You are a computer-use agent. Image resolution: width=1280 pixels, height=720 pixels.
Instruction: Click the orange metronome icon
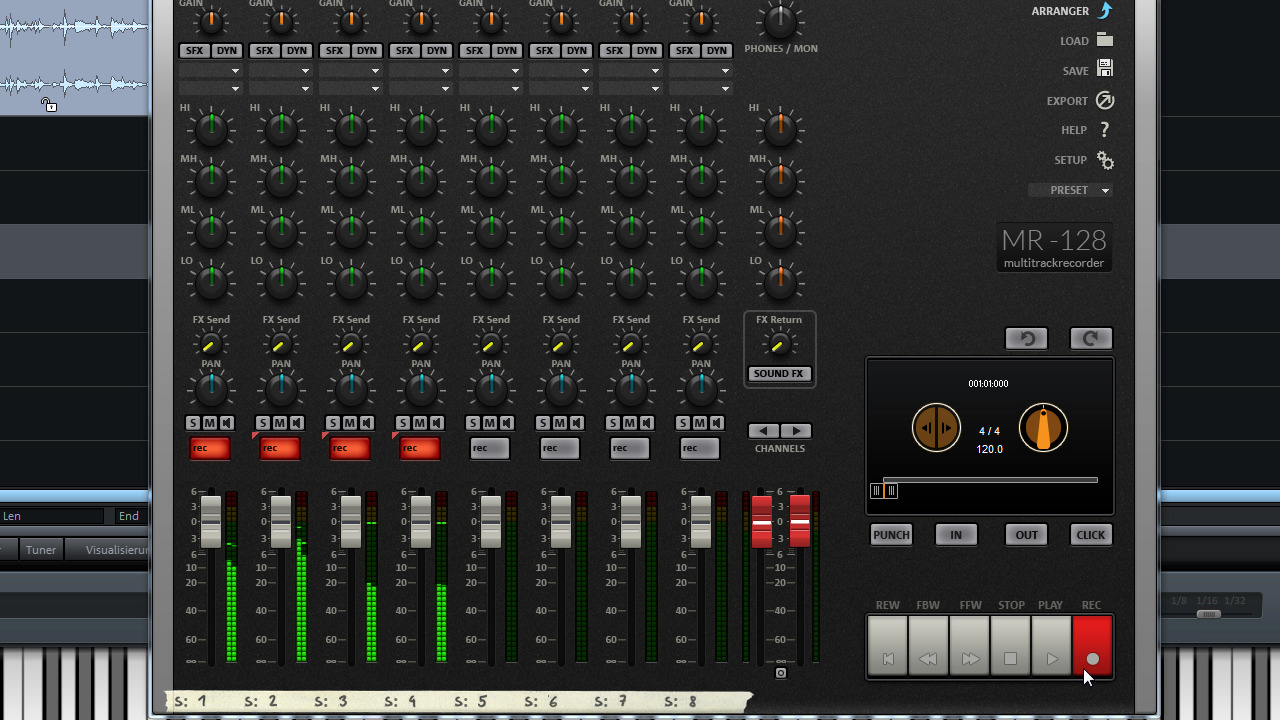click(1043, 428)
